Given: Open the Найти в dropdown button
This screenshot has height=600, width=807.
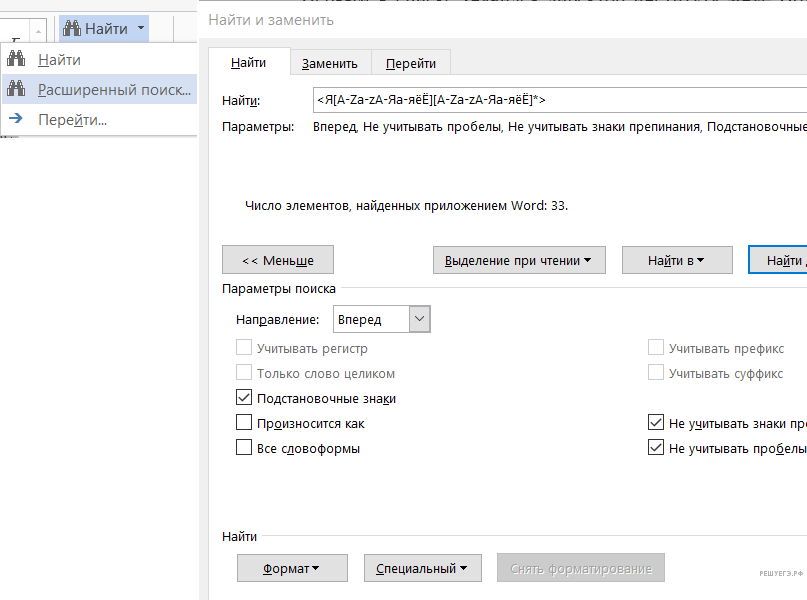Looking at the screenshot, I should tap(676, 260).
